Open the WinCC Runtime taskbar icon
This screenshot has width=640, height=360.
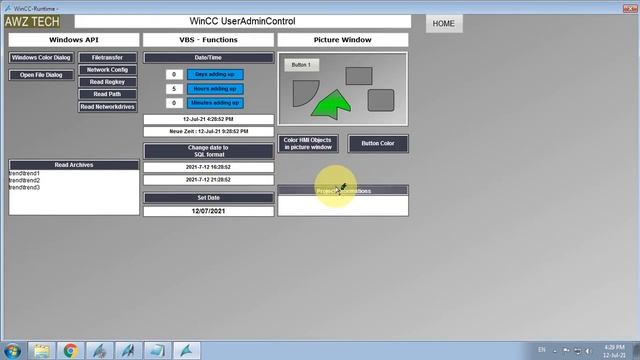click(187, 351)
